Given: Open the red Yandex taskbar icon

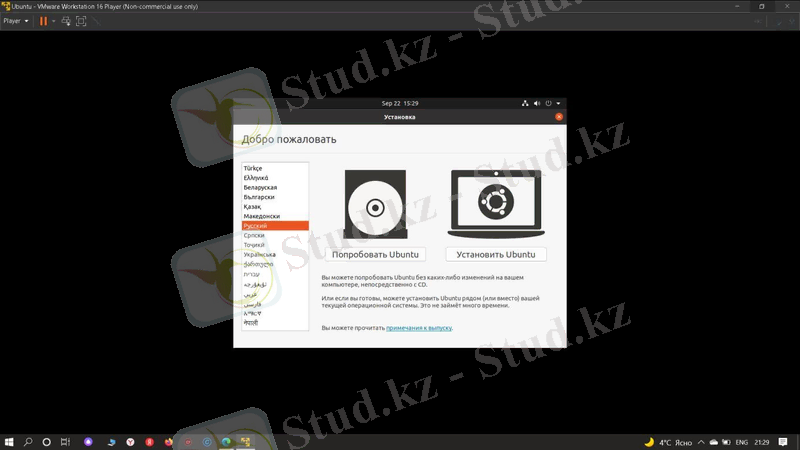Looking at the screenshot, I should (149, 442).
